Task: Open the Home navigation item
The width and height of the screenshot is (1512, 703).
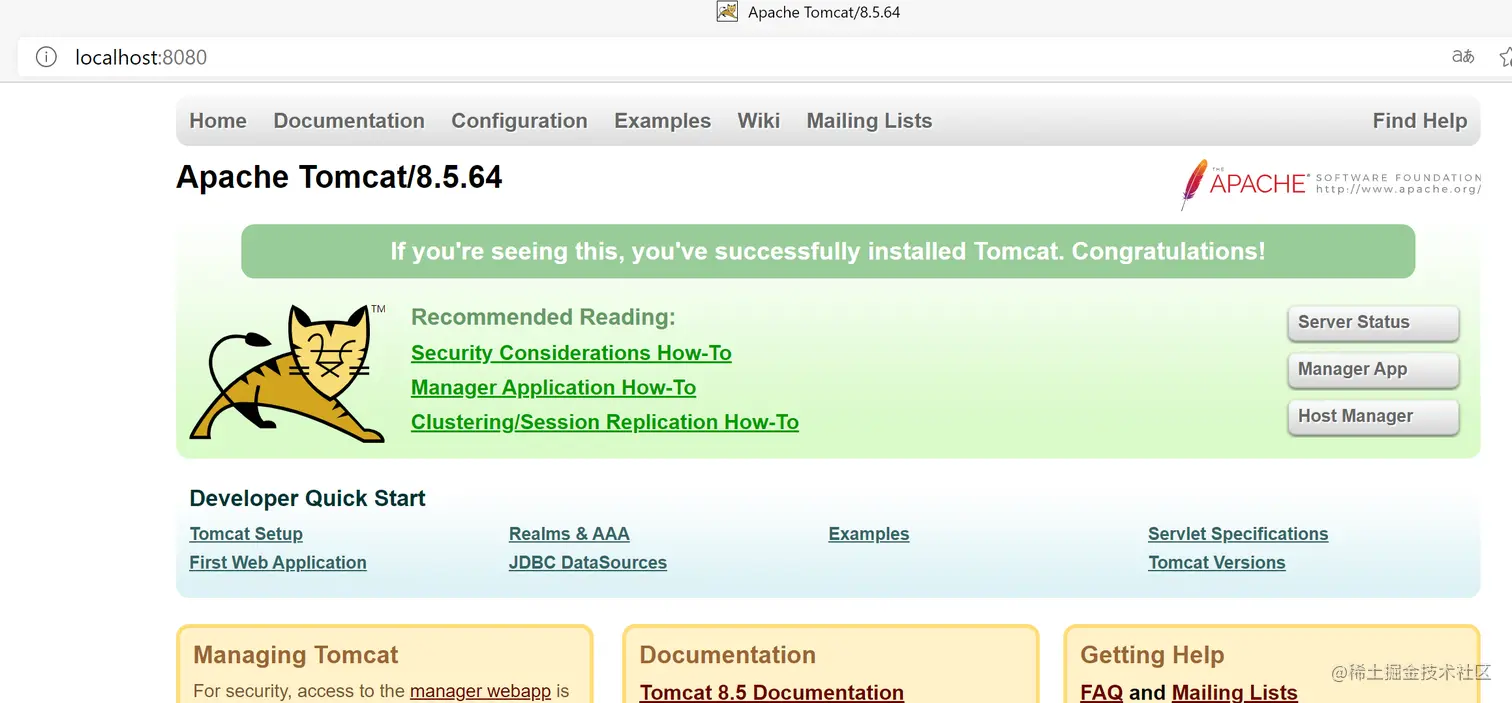Action: pyautogui.click(x=218, y=121)
